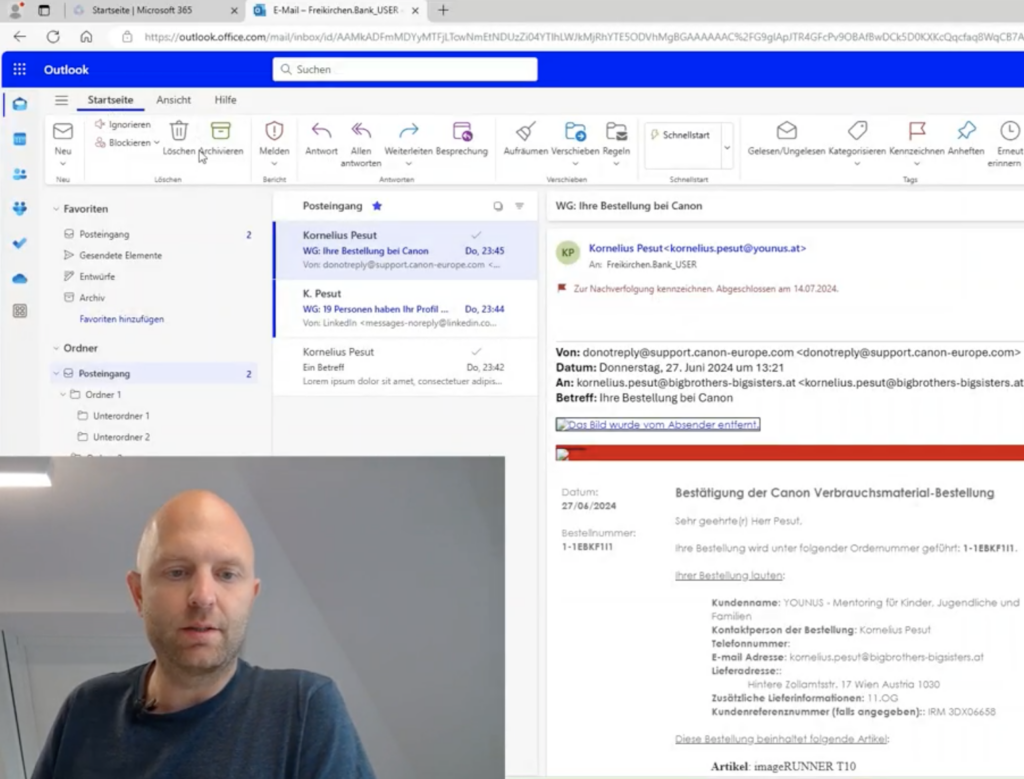Open the Unterordner 2 folder
Screen dimensions: 1024x779
point(121,437)
